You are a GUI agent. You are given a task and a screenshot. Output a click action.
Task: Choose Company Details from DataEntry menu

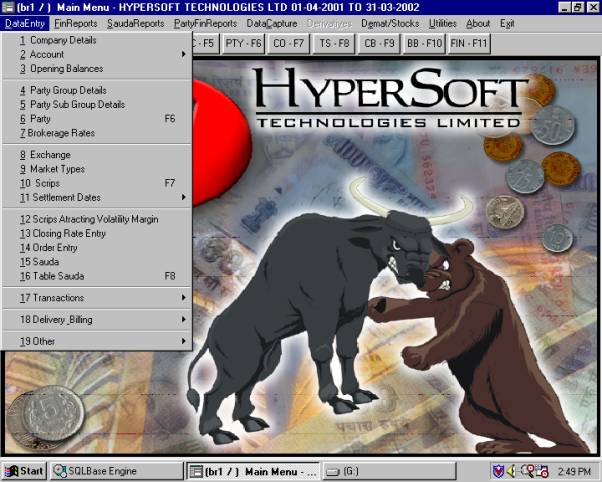(58, 40)
